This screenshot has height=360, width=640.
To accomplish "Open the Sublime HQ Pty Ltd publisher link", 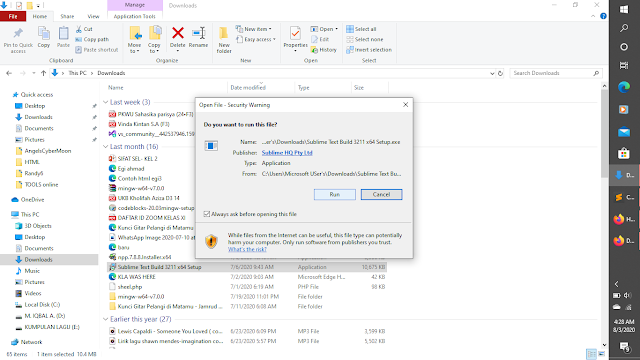I will [x=287, y=152].
